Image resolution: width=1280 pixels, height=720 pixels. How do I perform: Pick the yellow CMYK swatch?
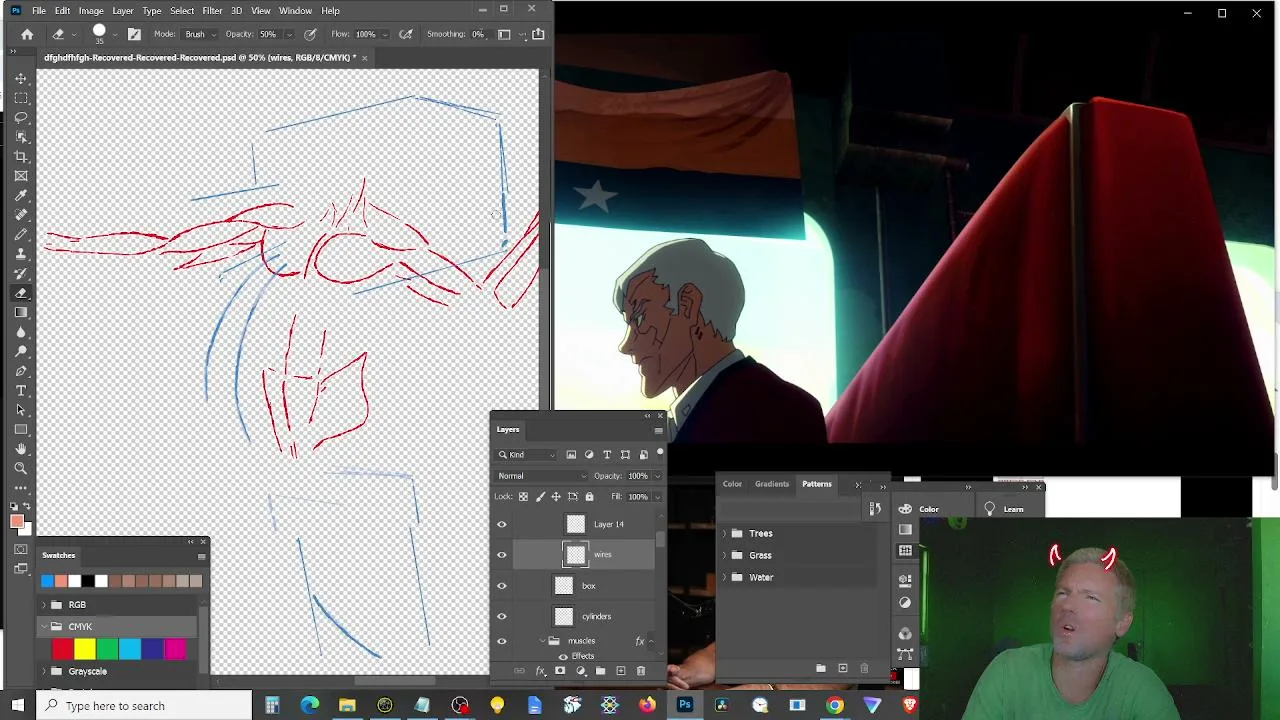tap(85, 650)
